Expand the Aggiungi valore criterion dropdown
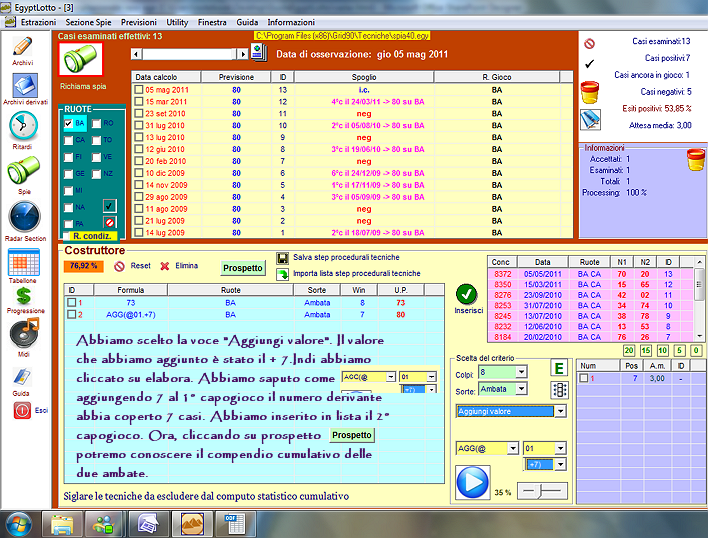The width and height of the screenshot is (708, 538). click(x=560, y=411)
